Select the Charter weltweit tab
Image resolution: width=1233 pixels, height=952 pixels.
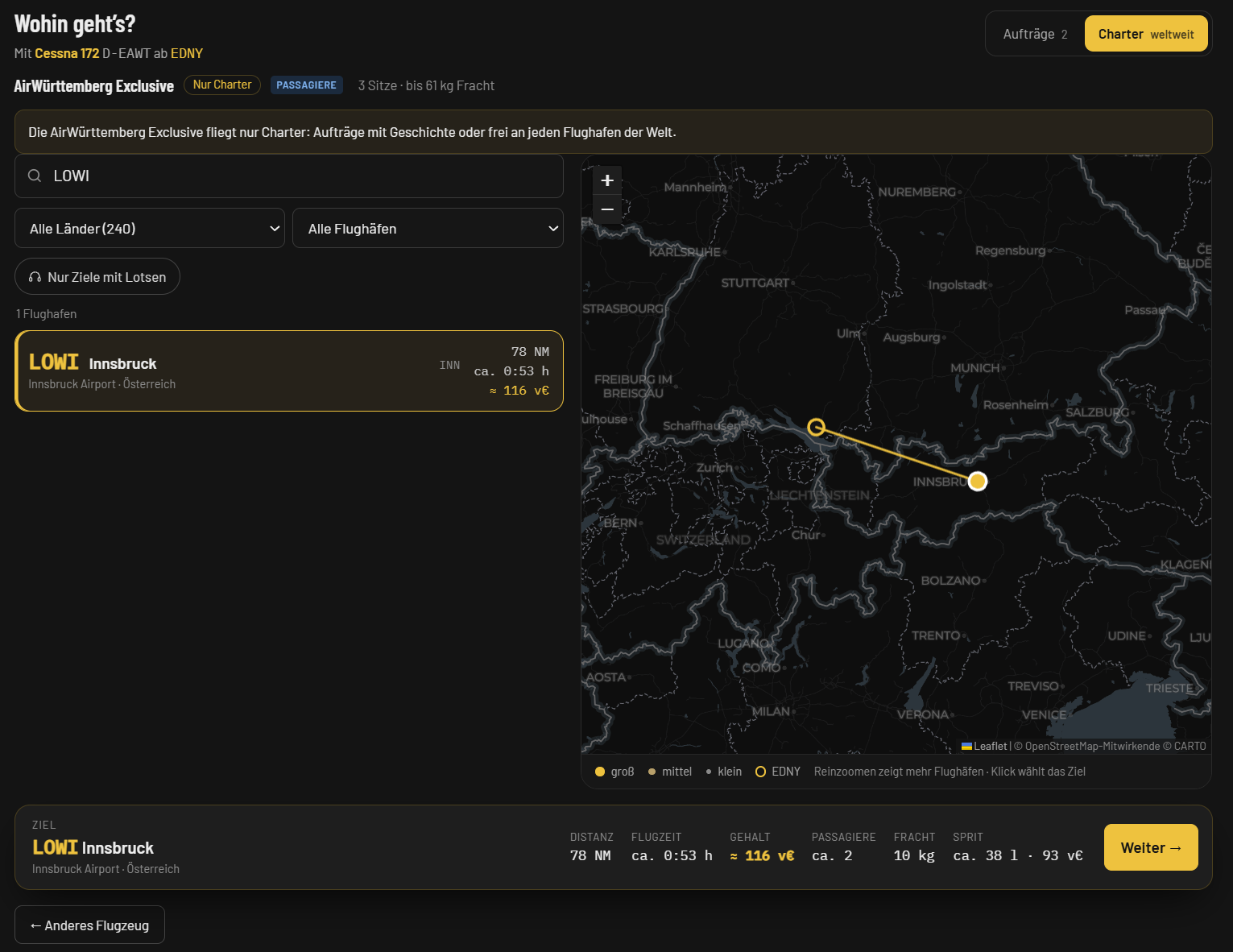(1146, 34)
